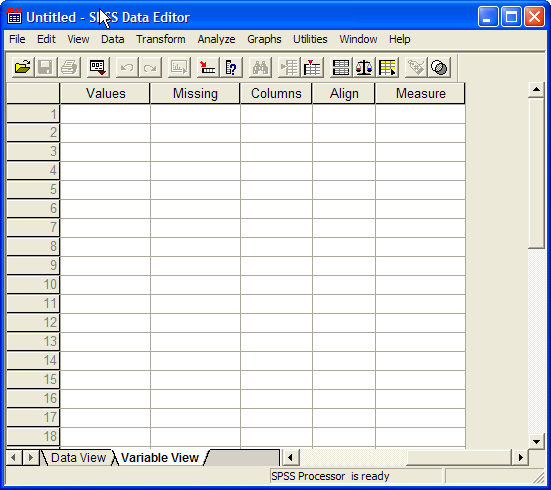Screen dimensions: 551x490
Task: Click the Go to Case icon
Action: point(208,67)
